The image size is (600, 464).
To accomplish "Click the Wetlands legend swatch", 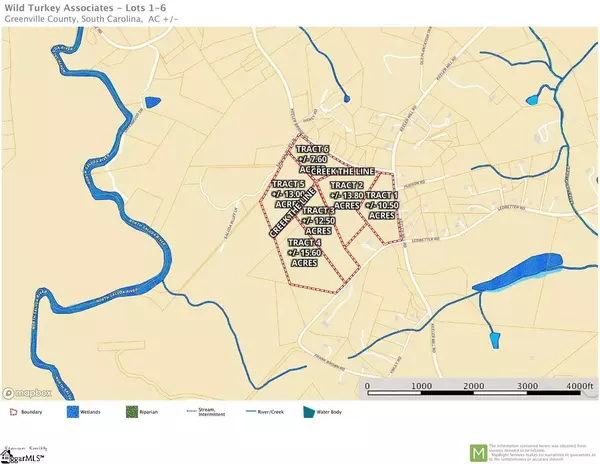I will click(70, 411).
